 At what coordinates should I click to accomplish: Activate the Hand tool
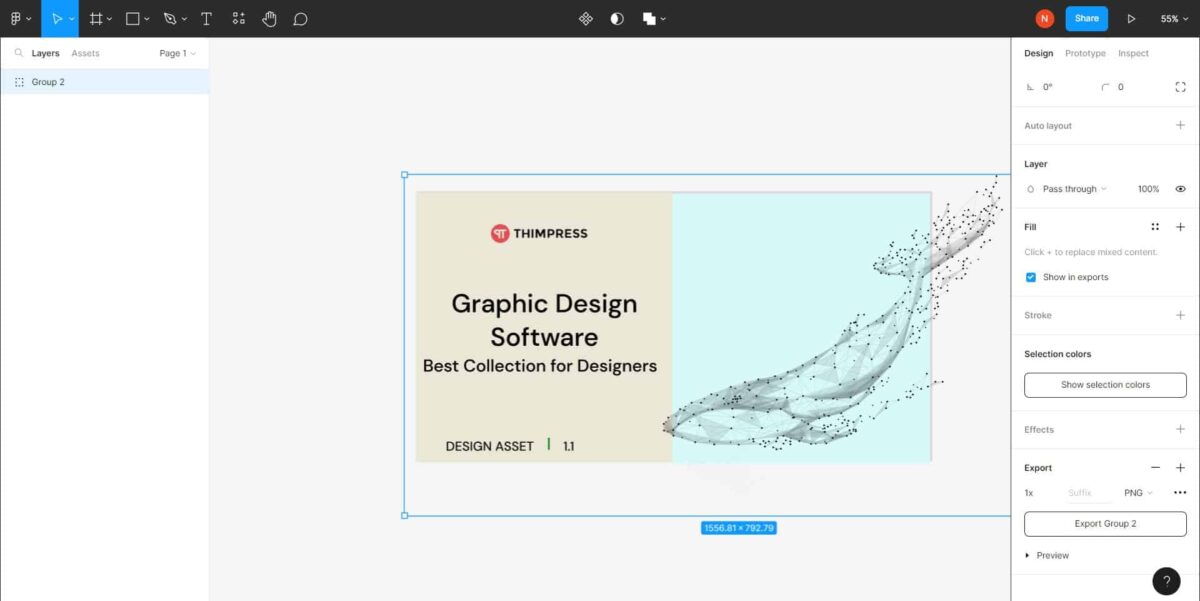270,18
